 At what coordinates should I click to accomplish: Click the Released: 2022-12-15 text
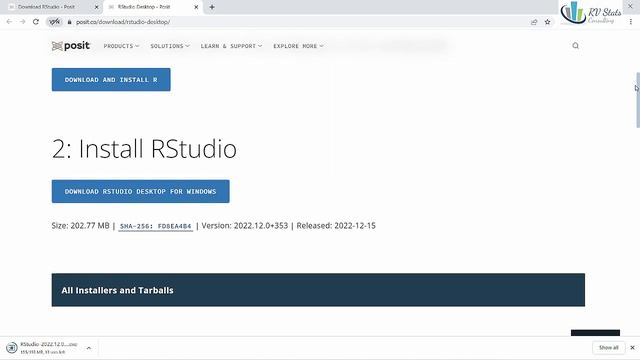[x=336, y=226]
